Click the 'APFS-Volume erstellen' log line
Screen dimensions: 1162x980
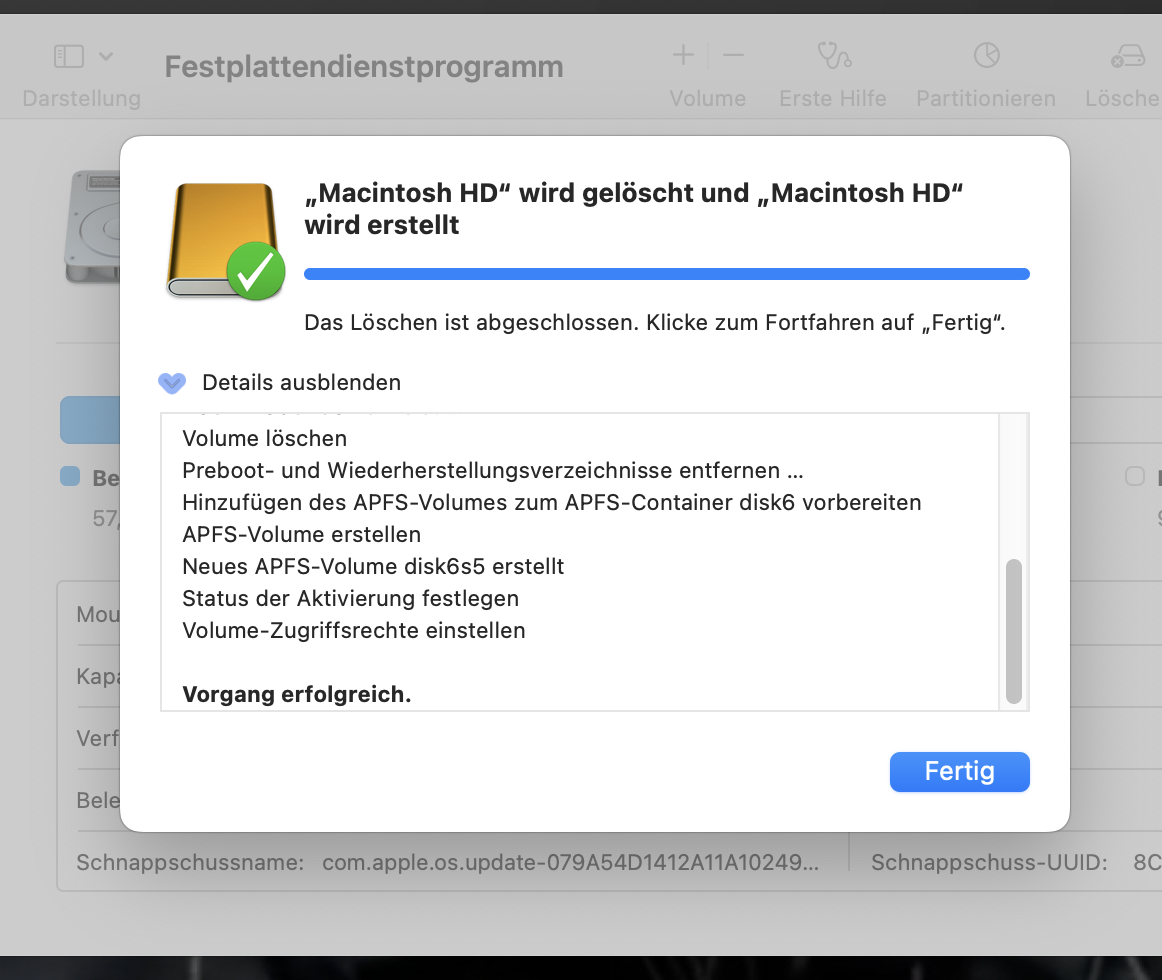click(302, 534)
